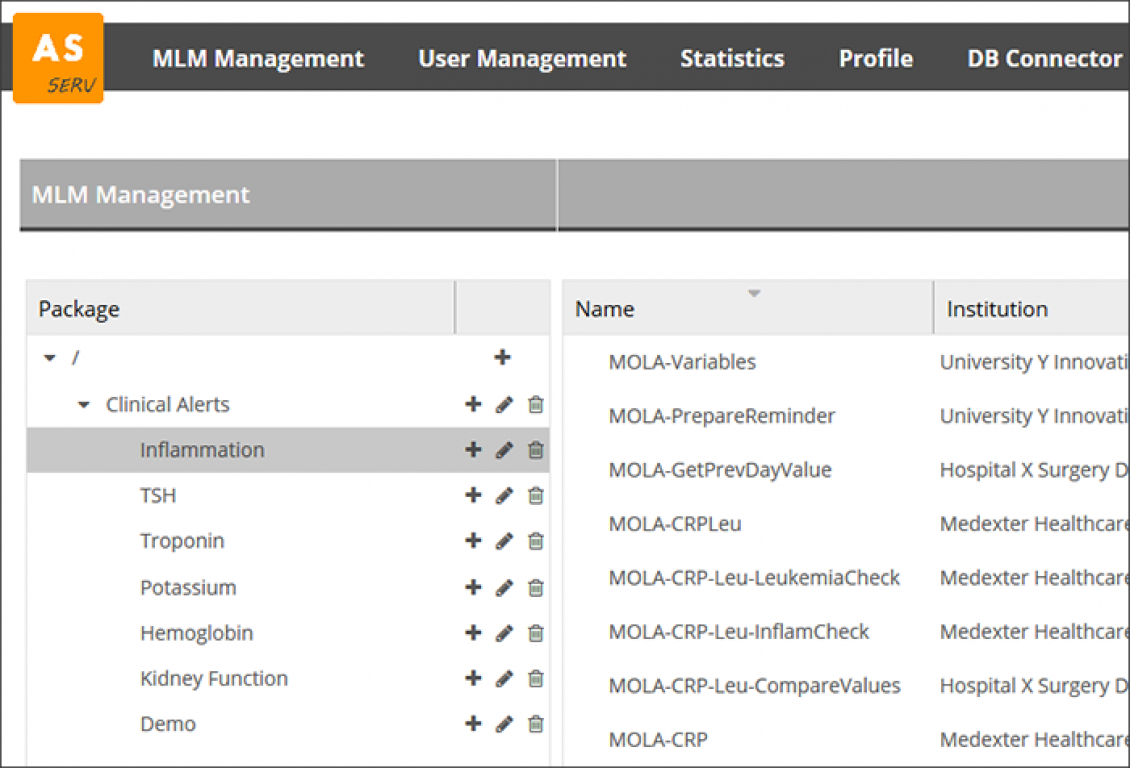1130x768 pixels.
Task: Go to the DB Connector menu
Action: (x=1044, y=59)
